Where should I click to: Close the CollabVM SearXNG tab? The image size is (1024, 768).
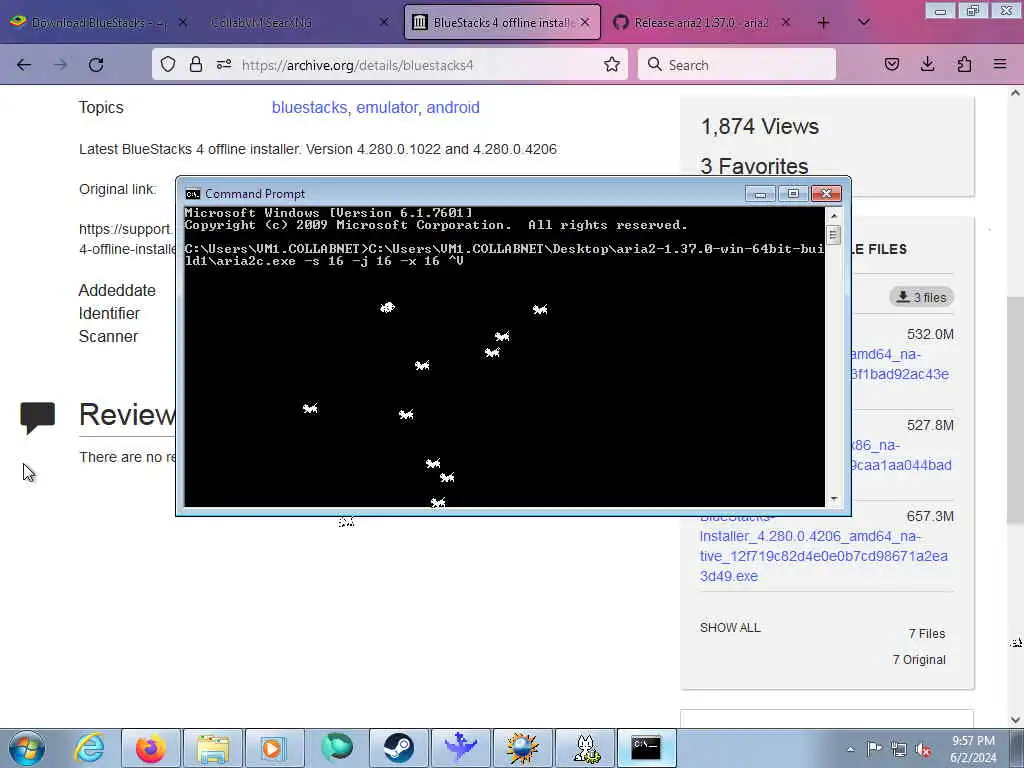pos(384,23)
